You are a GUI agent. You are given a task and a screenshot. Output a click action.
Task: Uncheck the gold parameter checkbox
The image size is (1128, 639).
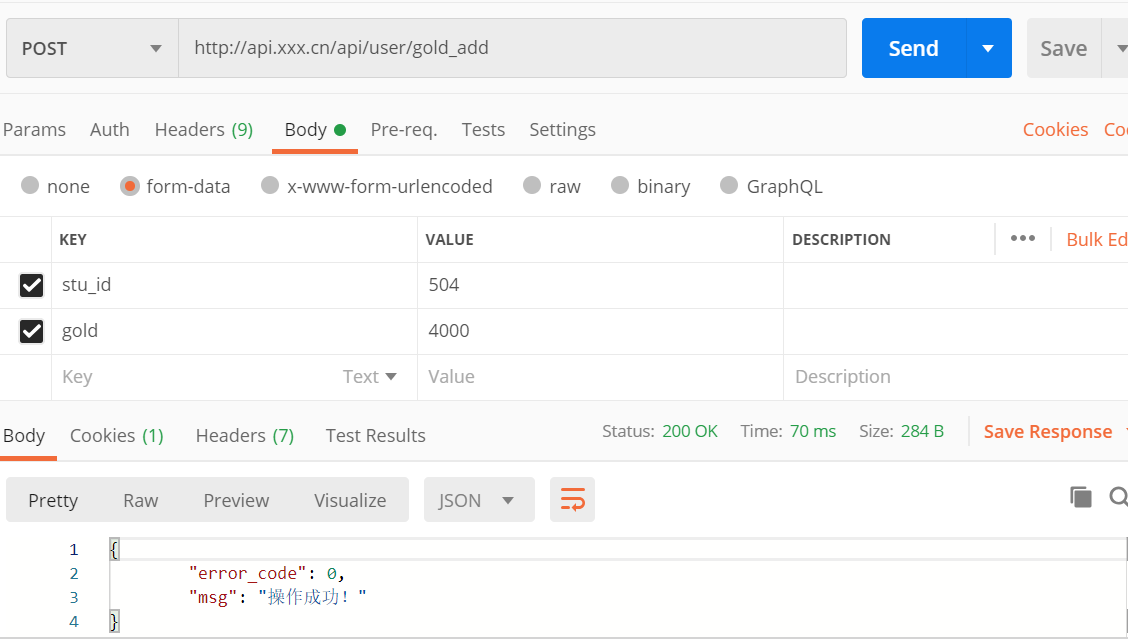point(32,331)
